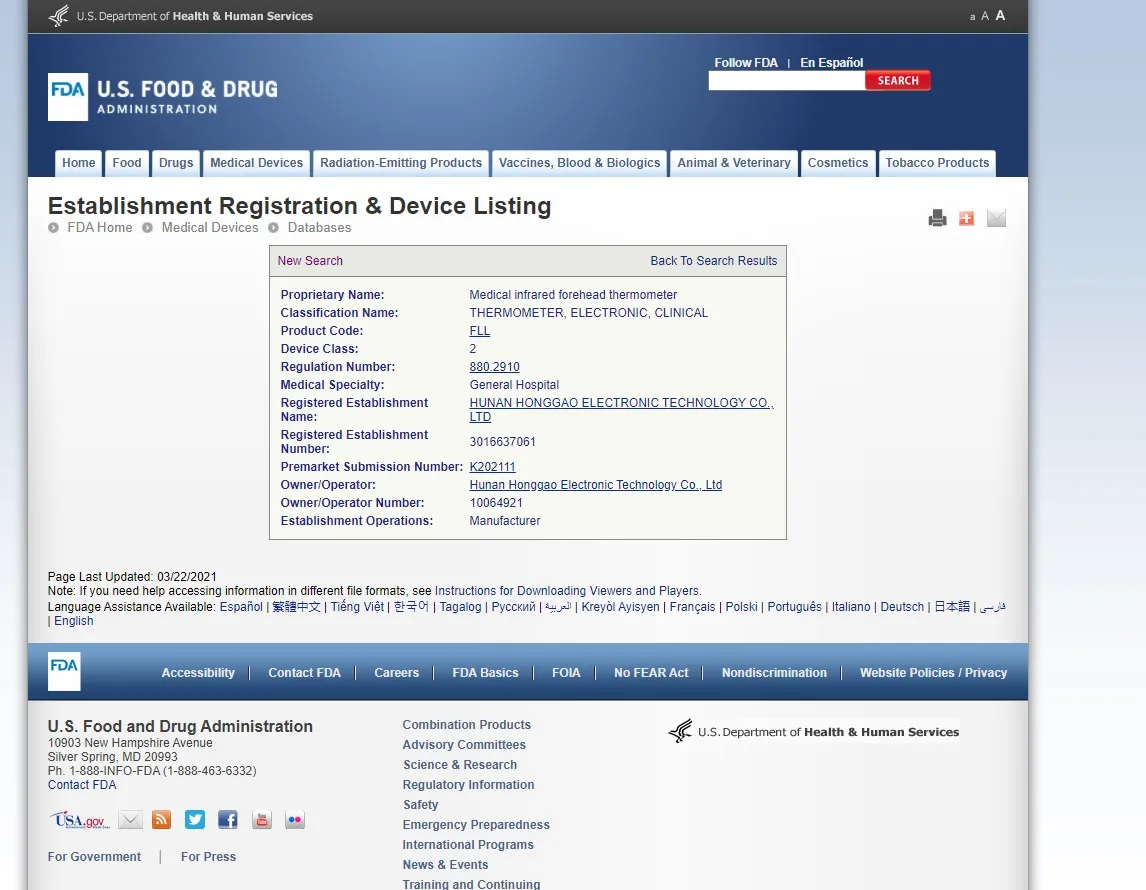The image size is (1146, 890).
Task: Click the red plus share icon
Action: 966,218
